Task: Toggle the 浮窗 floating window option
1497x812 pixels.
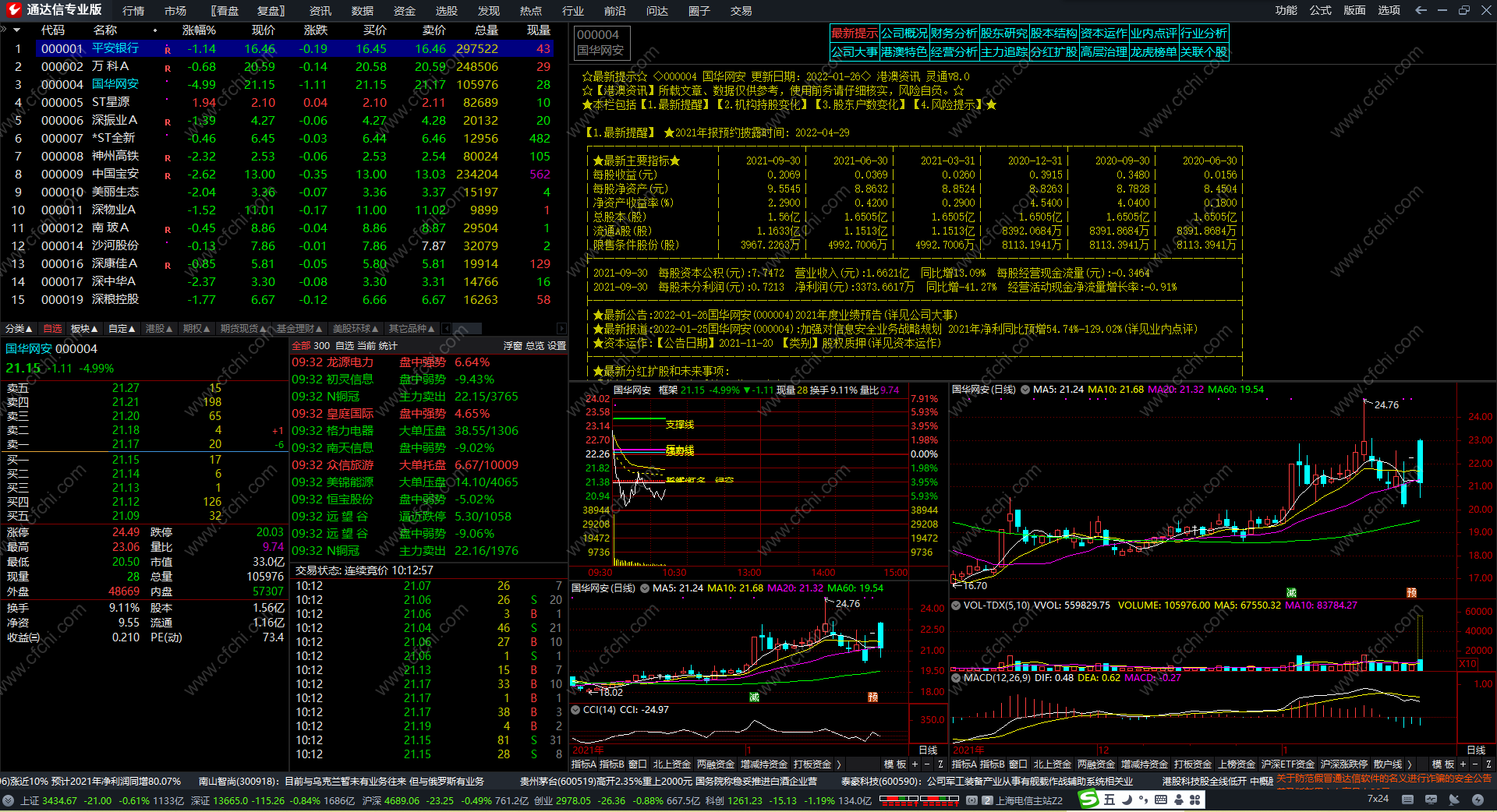Action: click(x=513, y=346)
